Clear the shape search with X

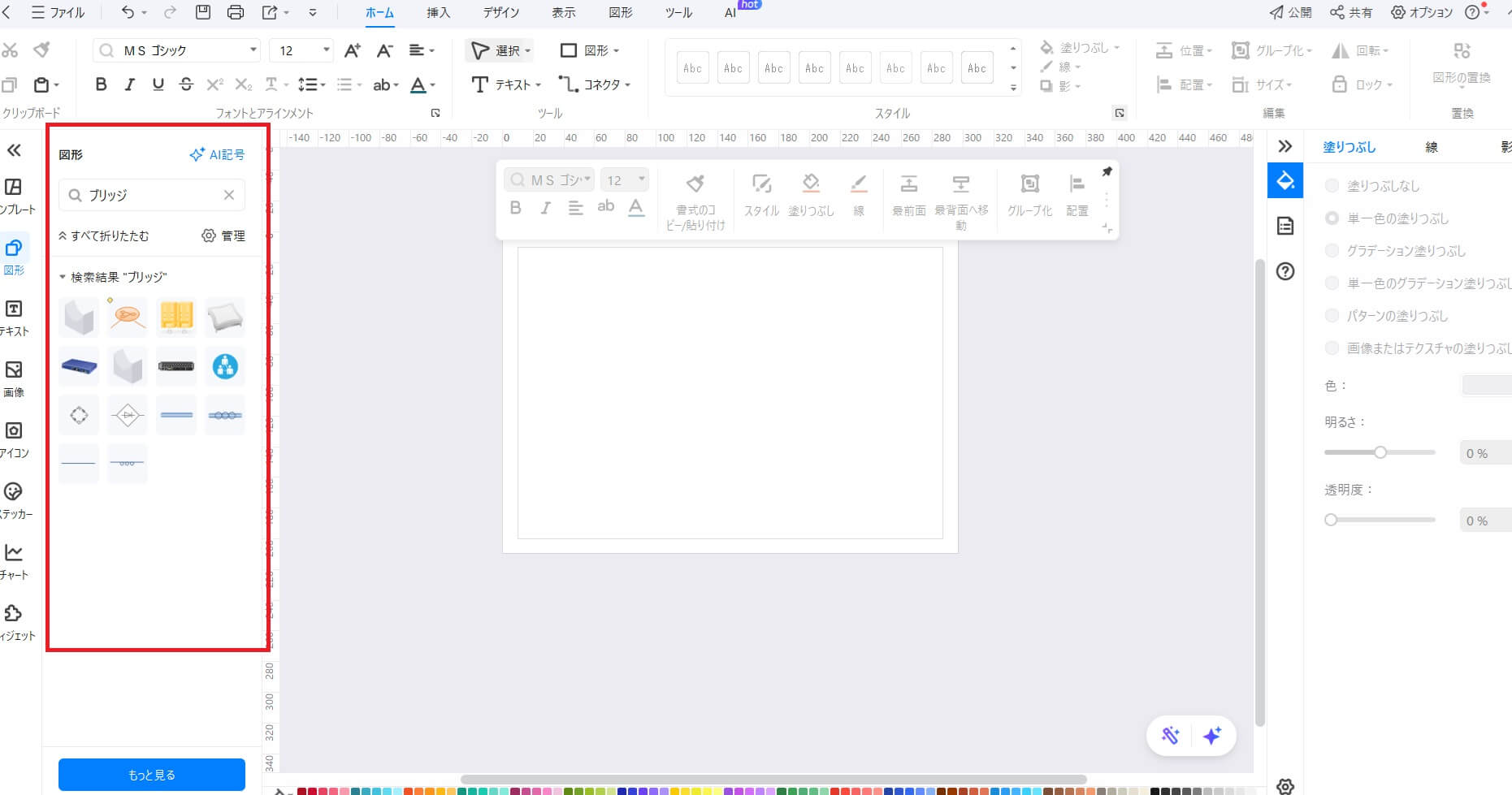tap(229, 195)
